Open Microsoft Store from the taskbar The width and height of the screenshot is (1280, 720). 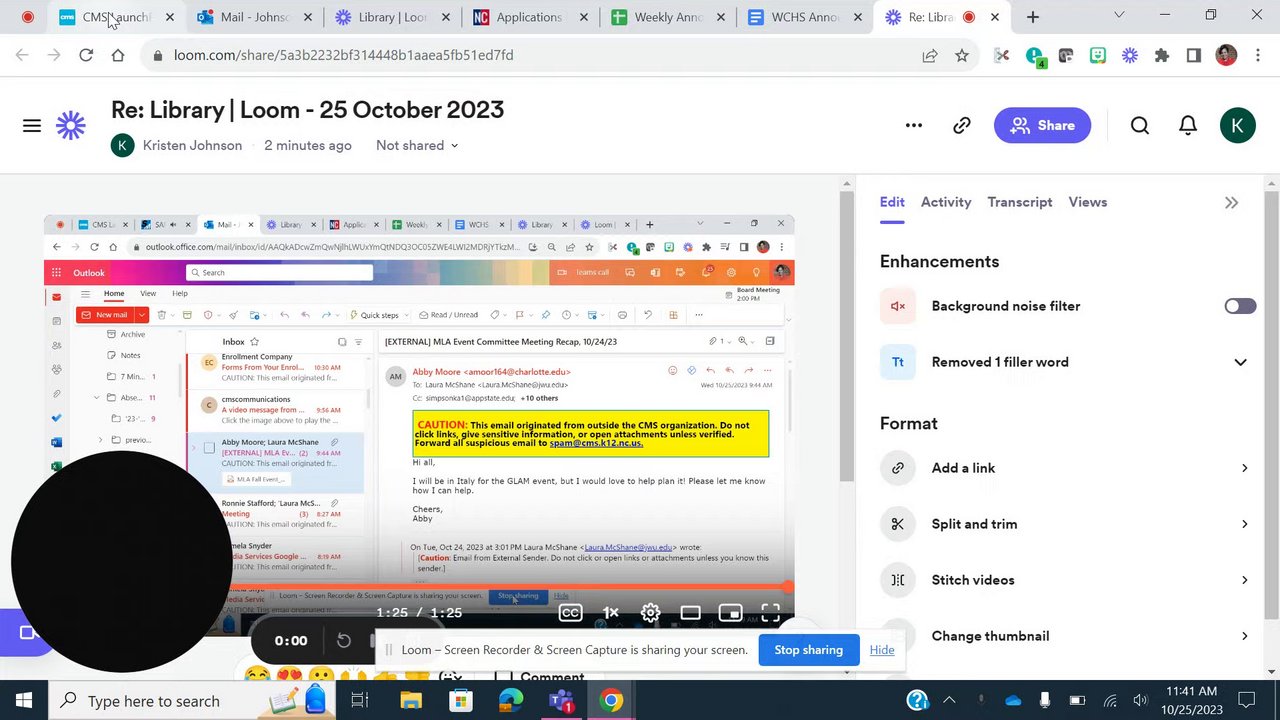[x=460, y=701]
